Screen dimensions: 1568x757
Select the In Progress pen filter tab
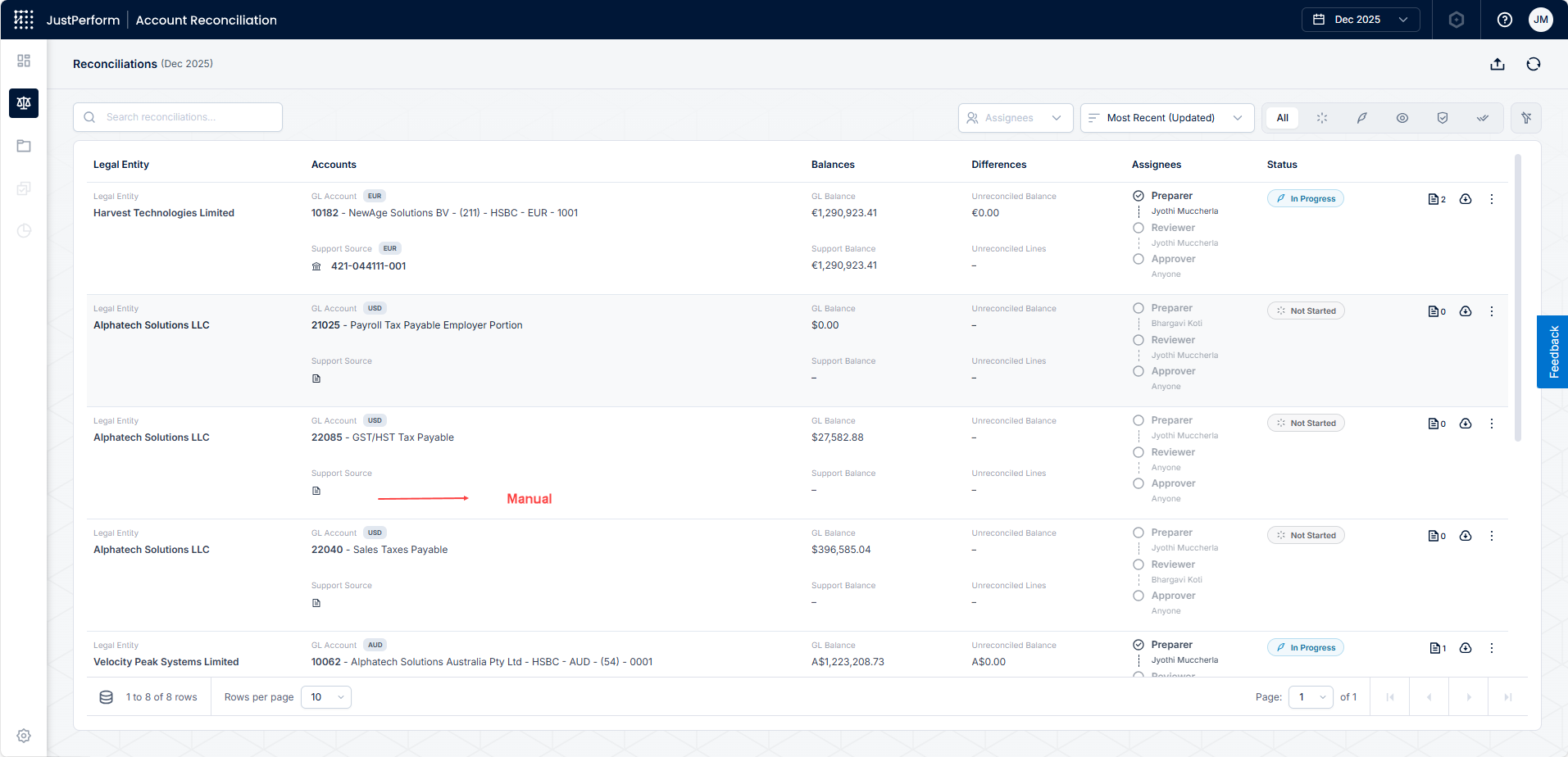coord(1361,118)
